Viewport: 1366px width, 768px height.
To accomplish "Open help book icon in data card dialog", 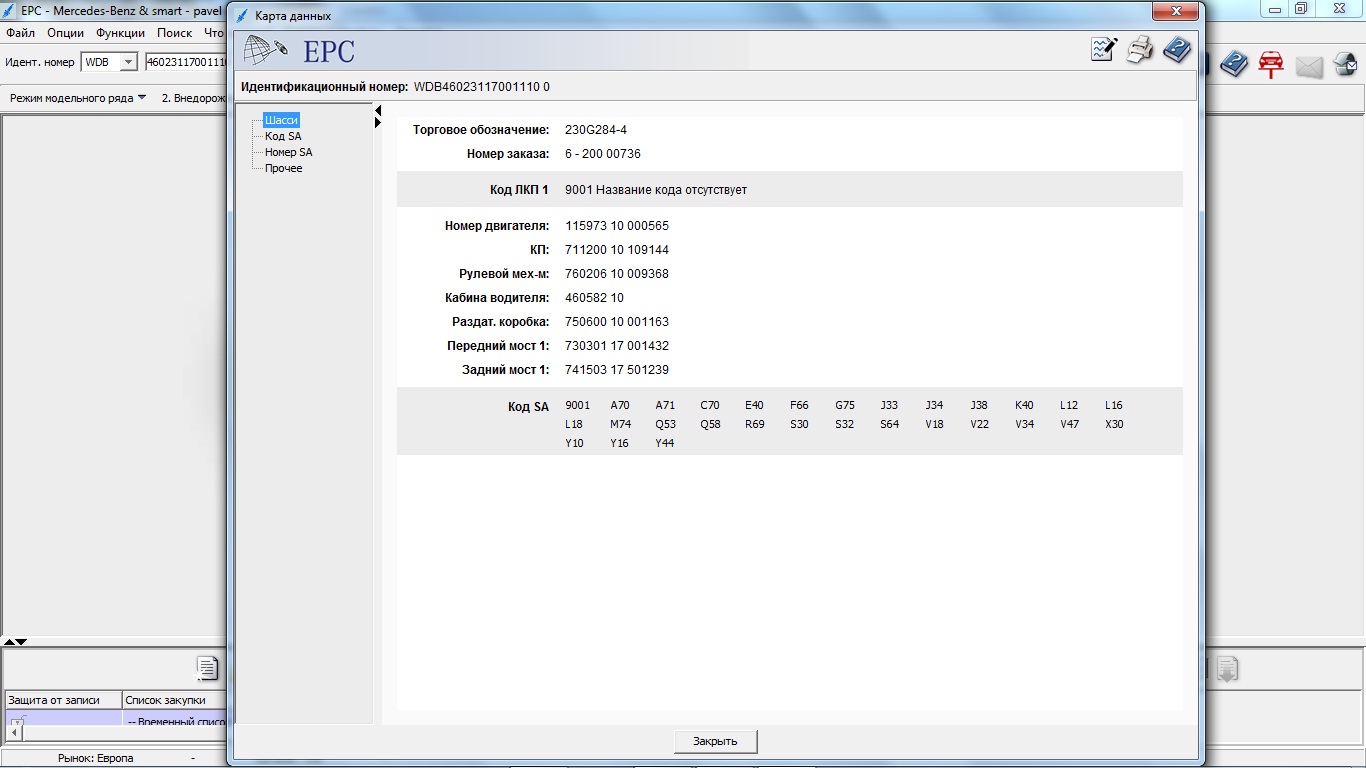I will tap(1177, 50).
